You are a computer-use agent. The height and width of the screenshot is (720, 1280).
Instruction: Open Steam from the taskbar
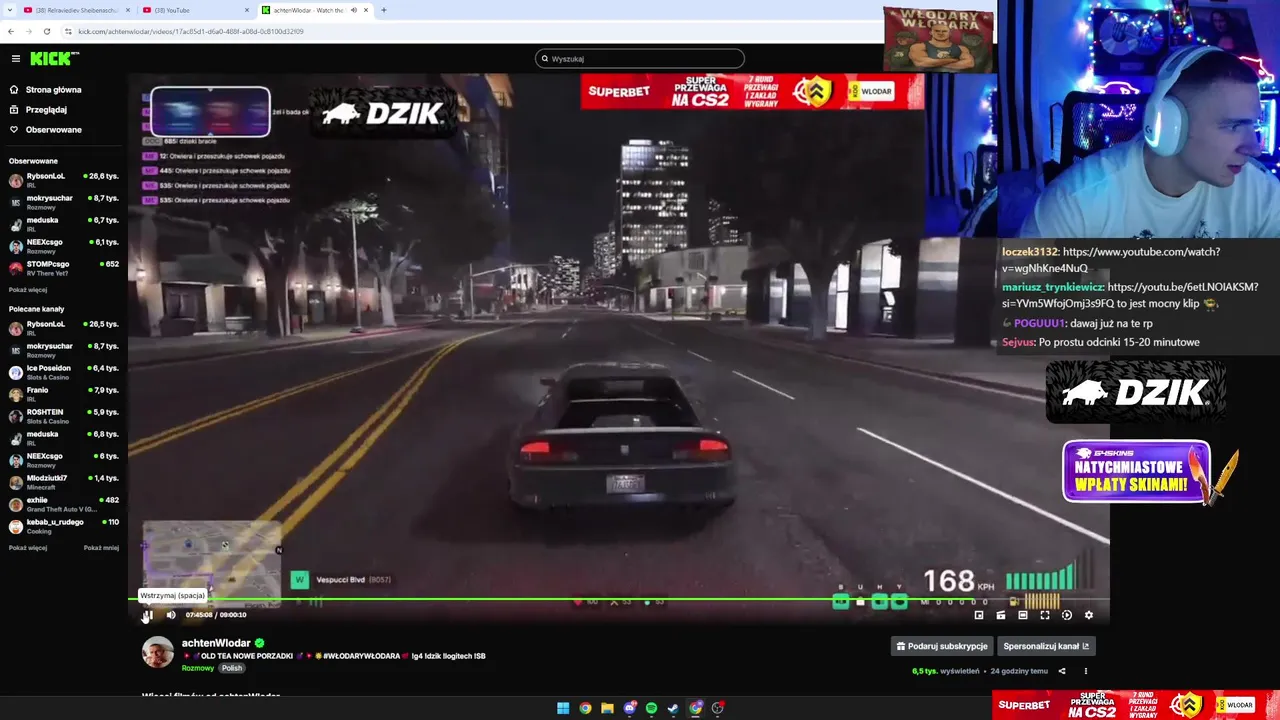(674, 708)
